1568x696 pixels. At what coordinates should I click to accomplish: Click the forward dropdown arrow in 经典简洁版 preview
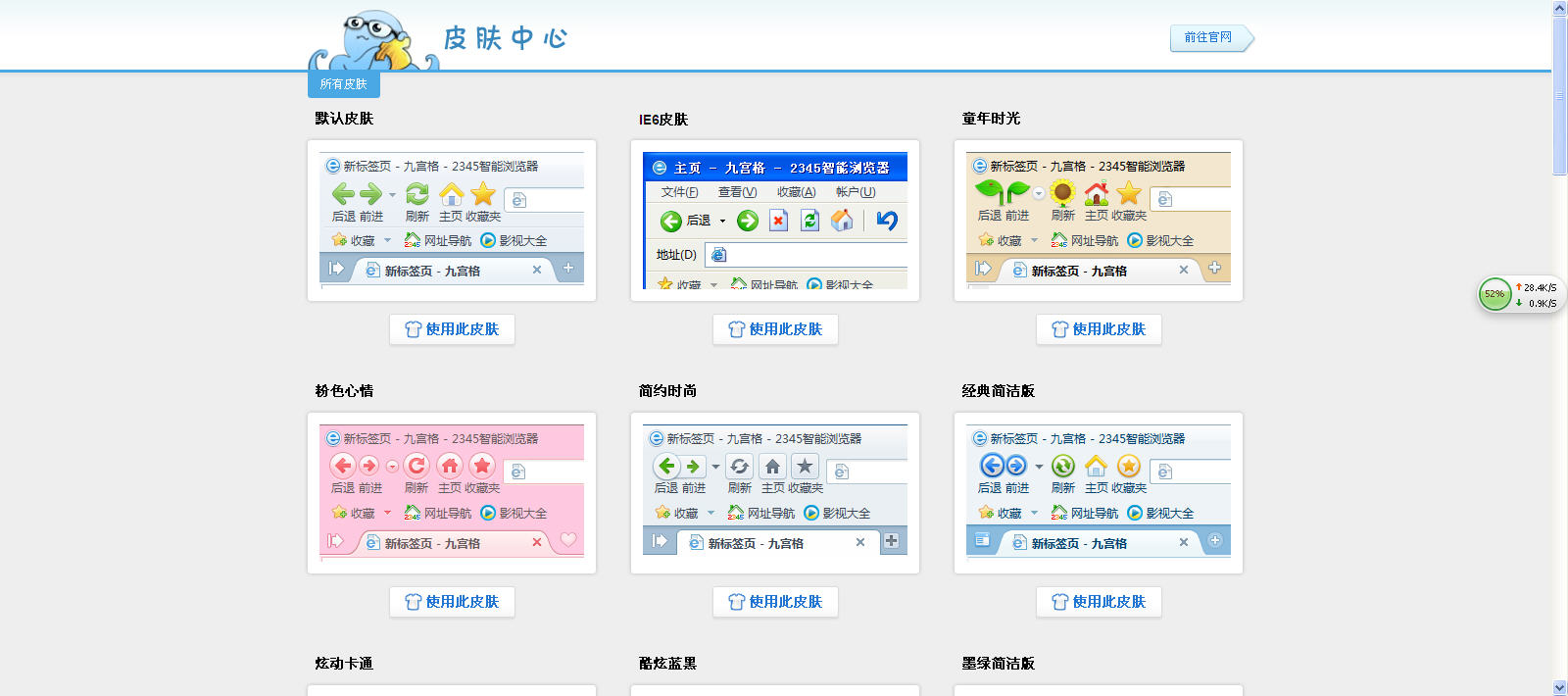(x=1039, y=467)
